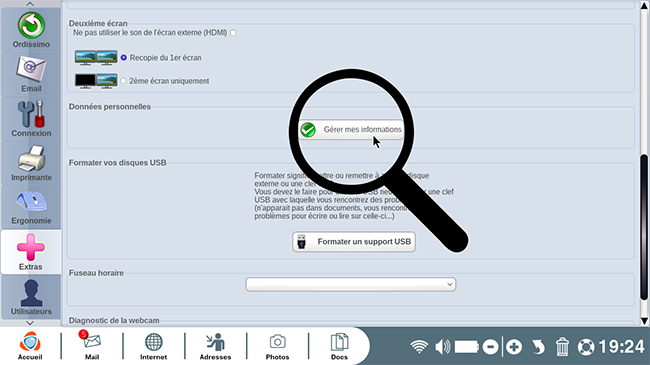Open the Utilisateurs settings section
The width and height of the screenshot is (650, 365).
tap(31, 297)
